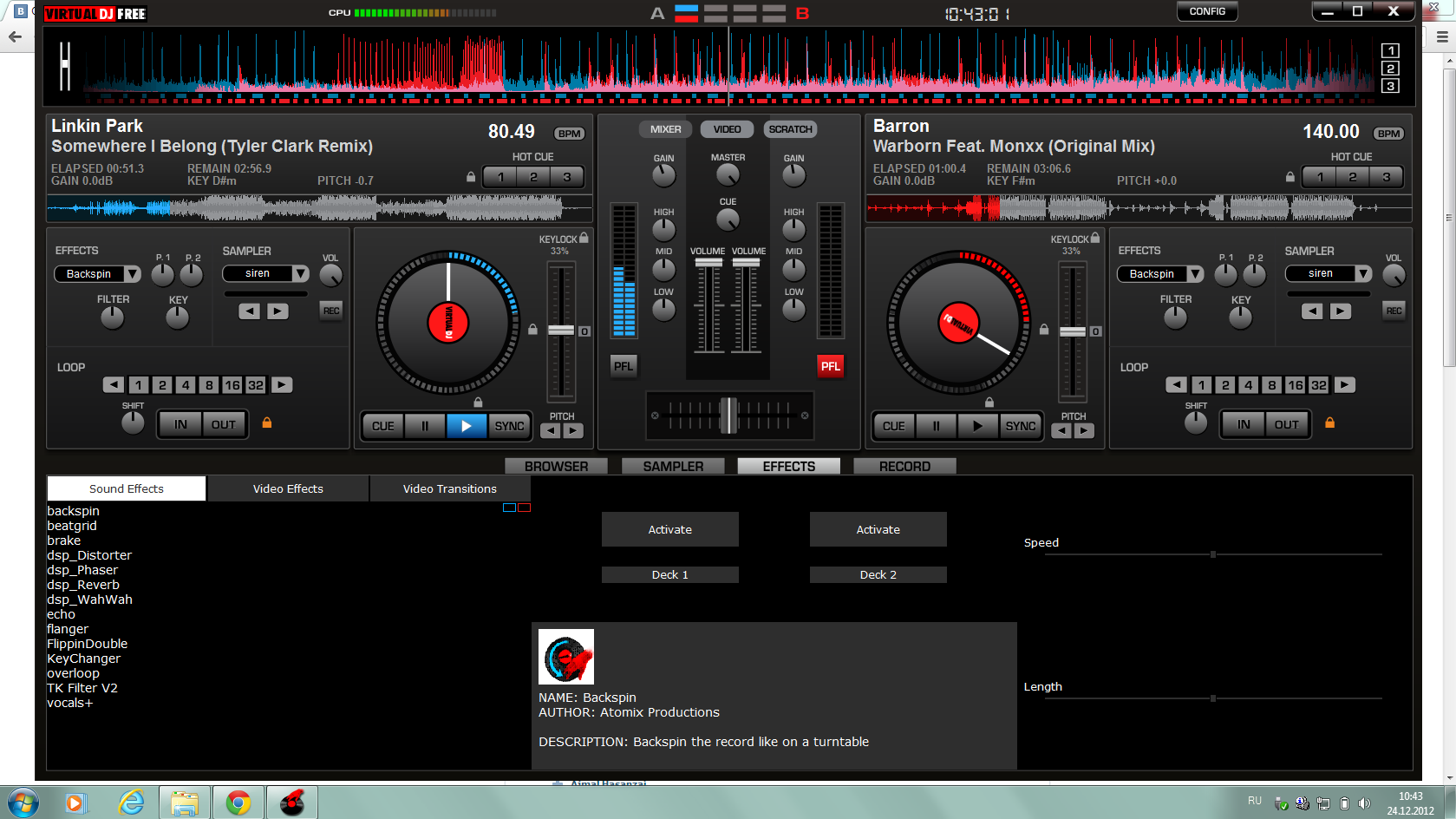Select waveform zoom level 3
The image size is (1456, 819).
pyautogui.click(x=1390, y=86)
